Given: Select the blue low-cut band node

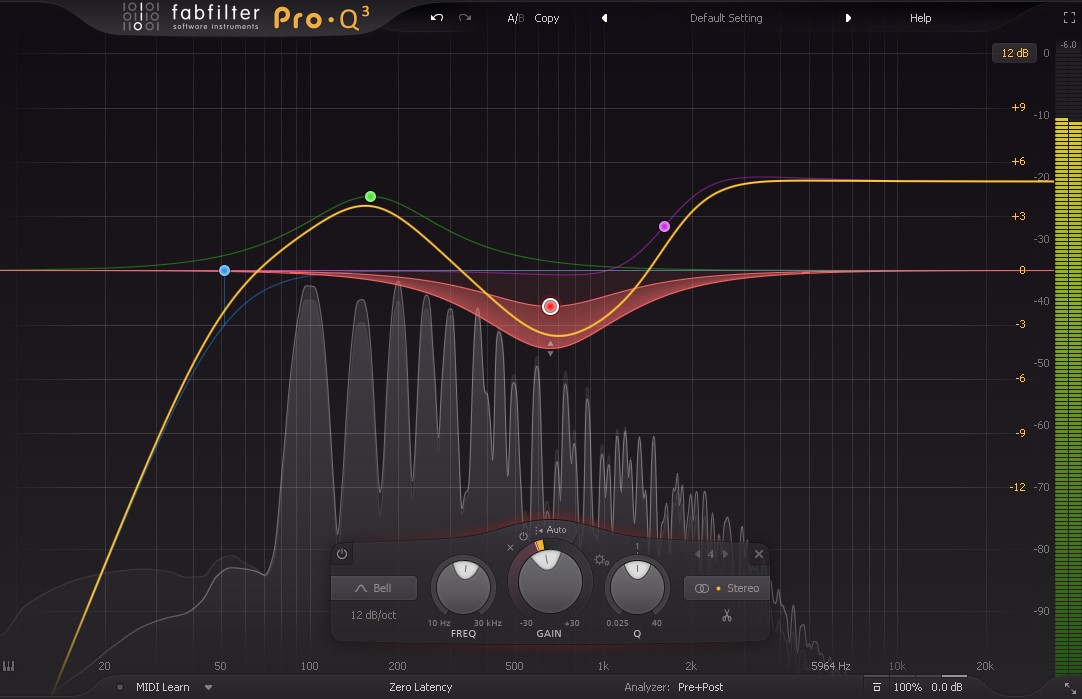Looking at the screenshot, I should pos(224,270).
